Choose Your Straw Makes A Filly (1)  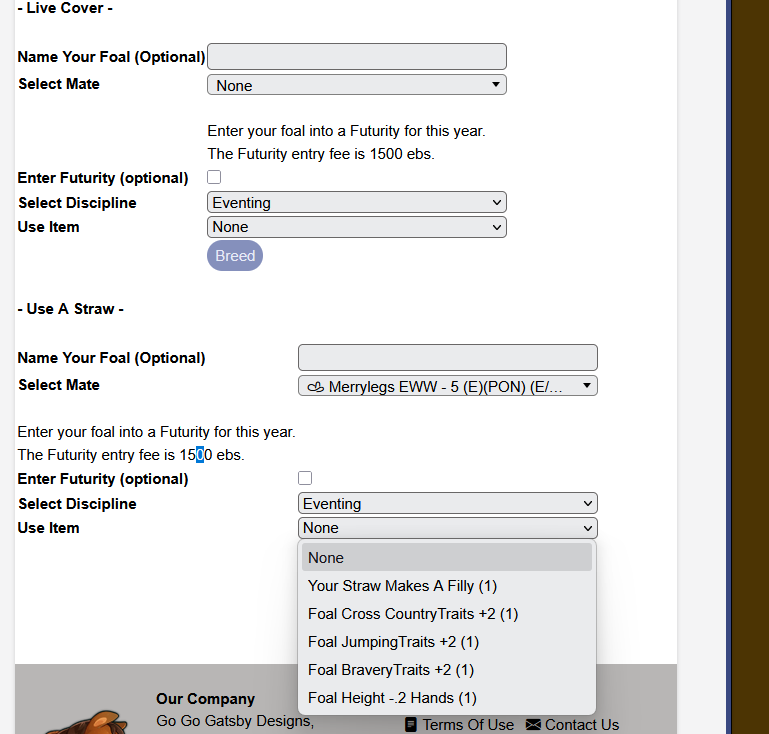(447, 586)
